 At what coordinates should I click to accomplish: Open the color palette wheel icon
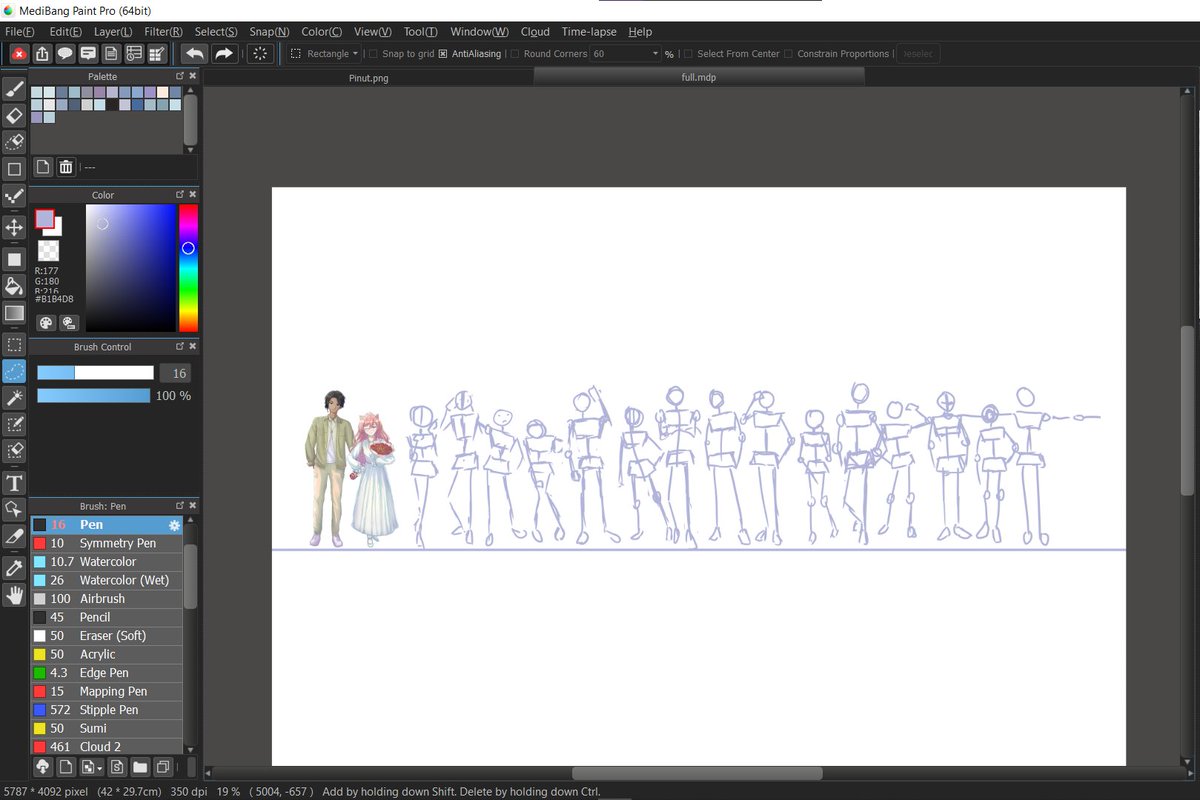45,322
